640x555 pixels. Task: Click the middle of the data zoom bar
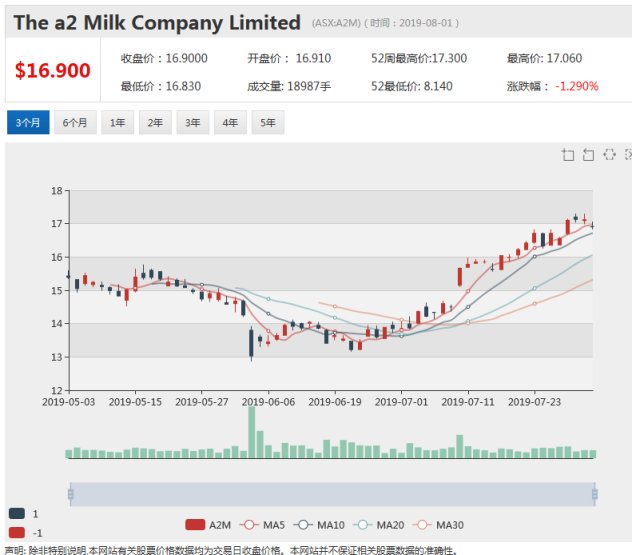(x=333, y=494)
